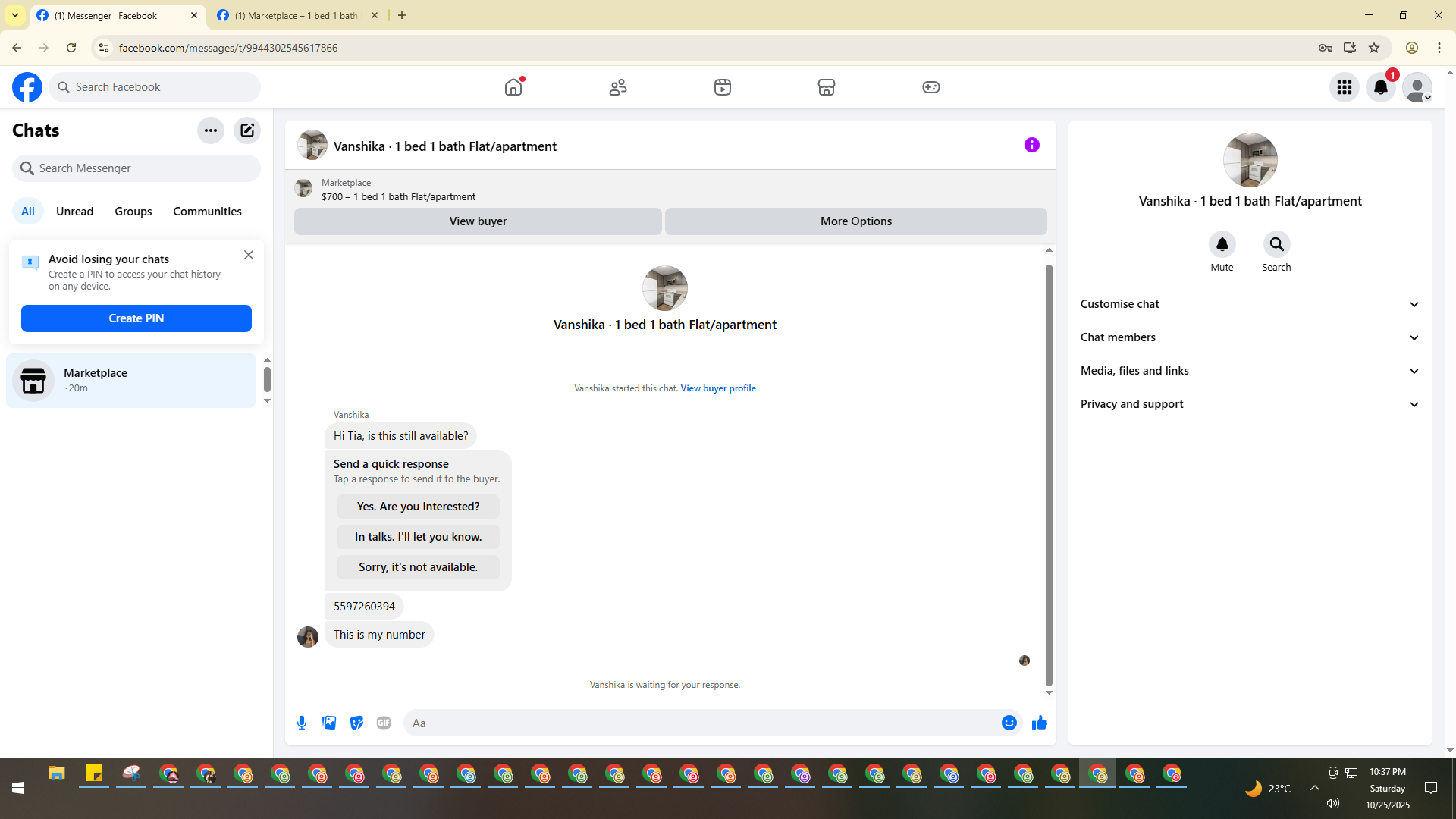
Task: Open the Facebook Marketplace icon in the top nav
Action: pyautogui.click(x=827, y=87)
